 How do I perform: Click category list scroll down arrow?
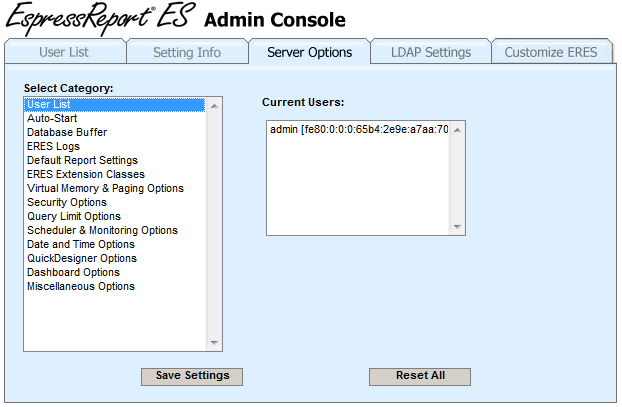coord(214,342)
